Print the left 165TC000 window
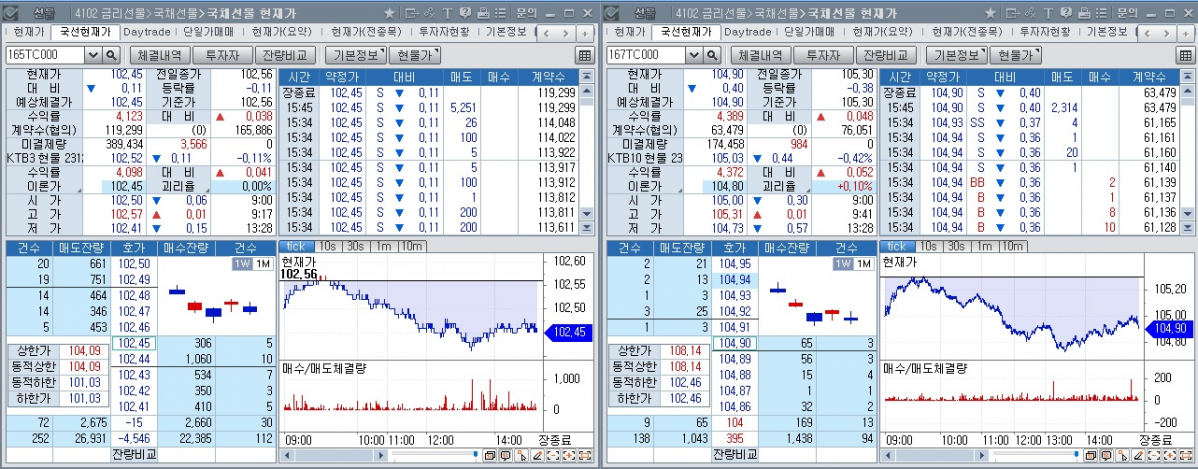Screen dimensions: 1198x469 [x=483, y=13]
